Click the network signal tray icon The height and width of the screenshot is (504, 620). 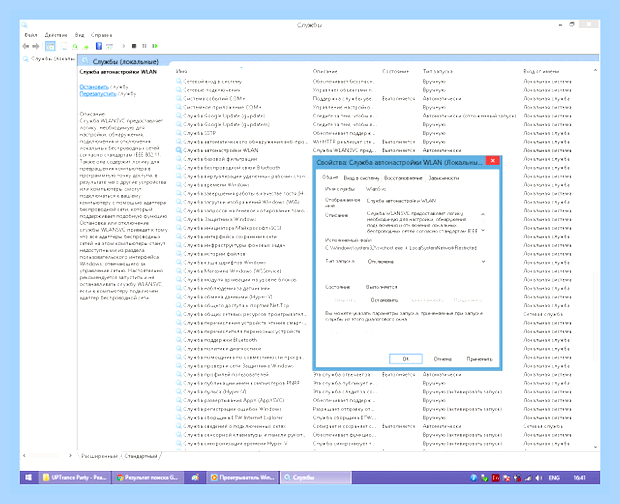(528, 478)
